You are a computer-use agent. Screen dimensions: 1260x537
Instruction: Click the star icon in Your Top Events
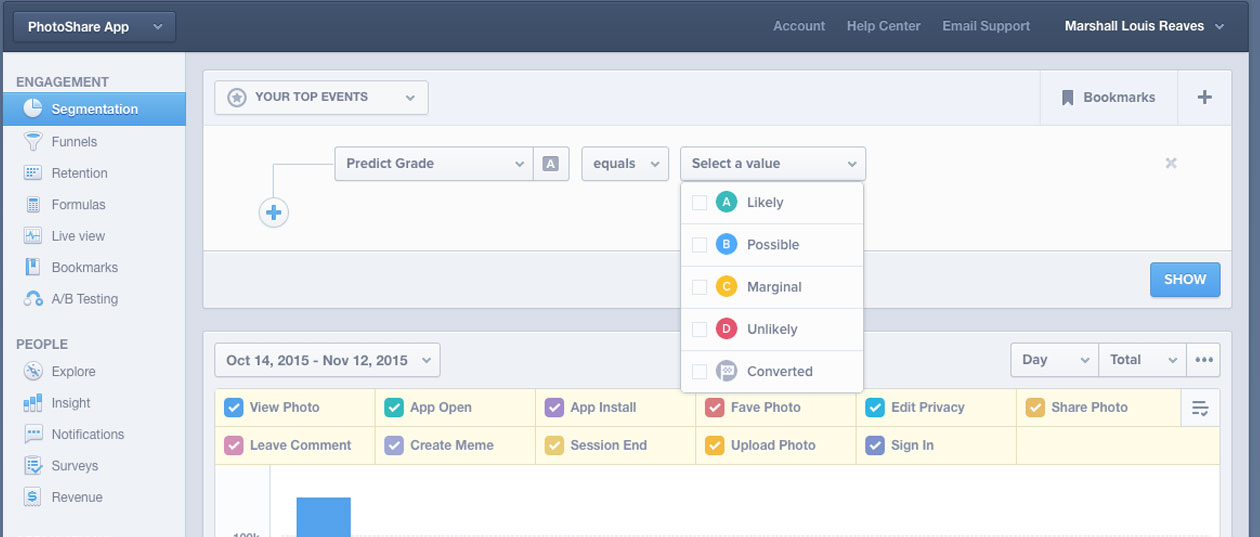[x=237, y=98]
